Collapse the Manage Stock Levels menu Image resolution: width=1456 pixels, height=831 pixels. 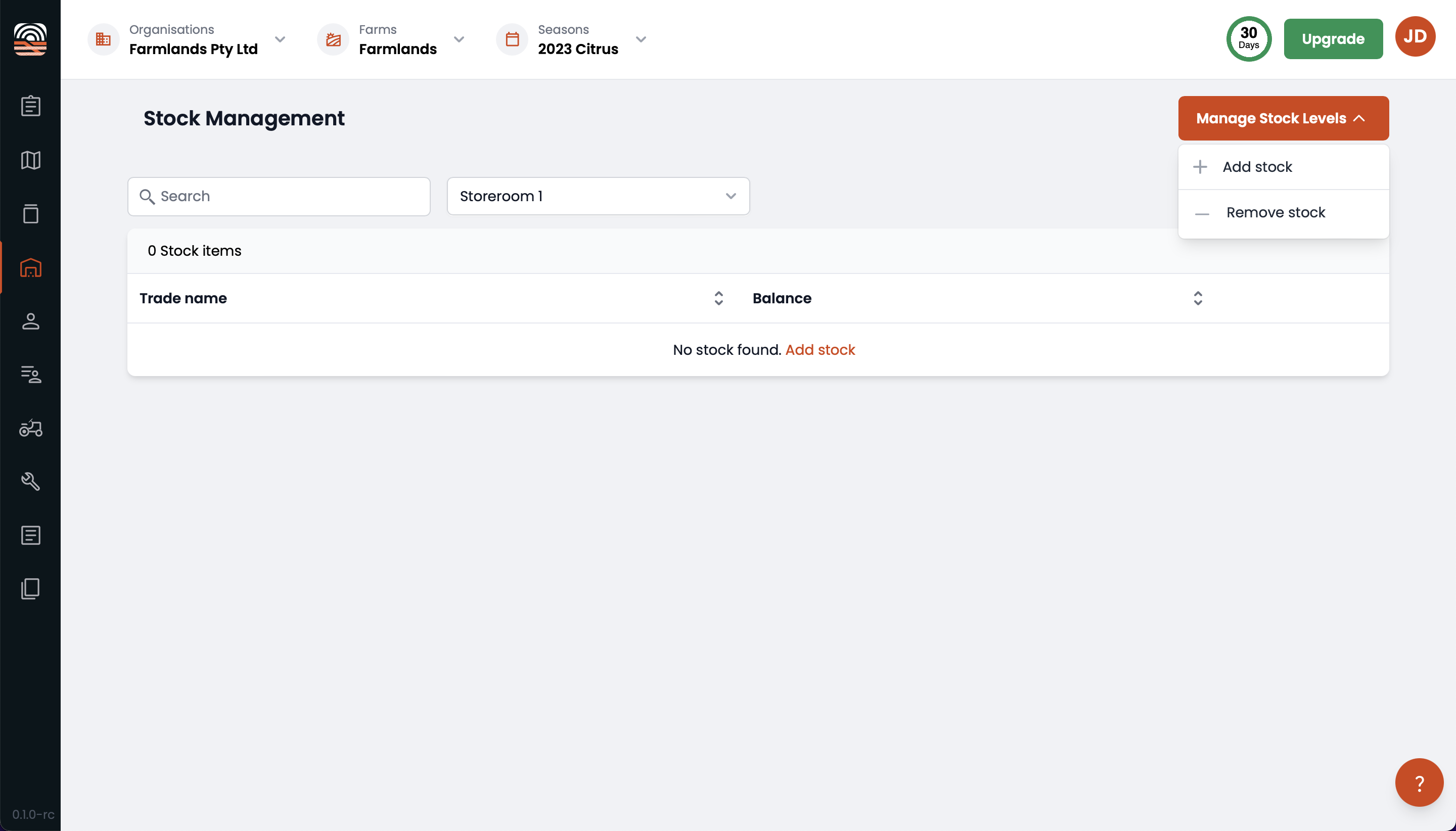[x=1284, y=118]
